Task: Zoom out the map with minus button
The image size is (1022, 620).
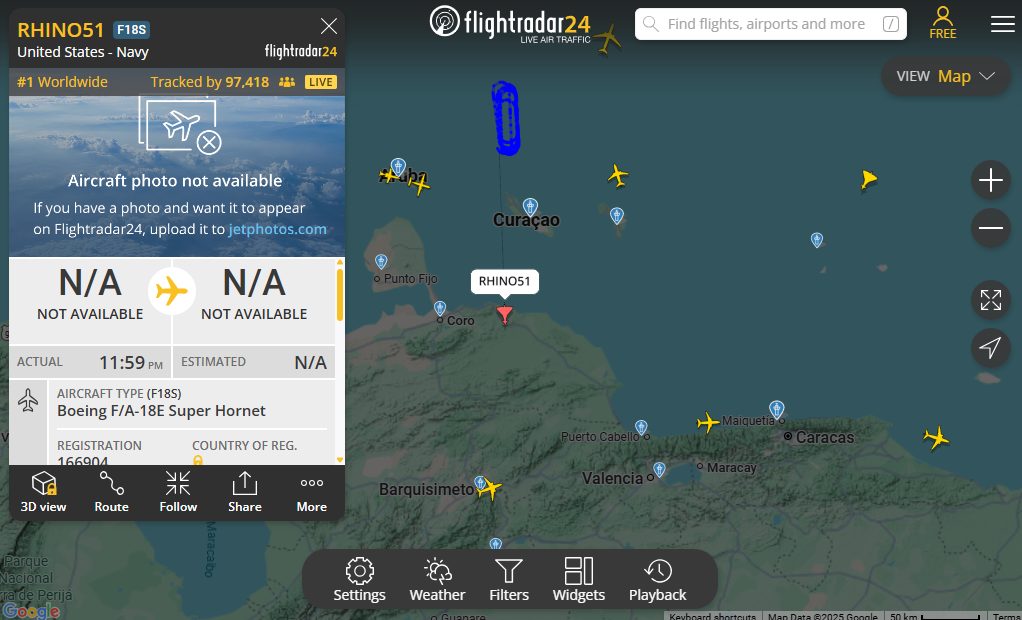Action: (x=991, y=228)
